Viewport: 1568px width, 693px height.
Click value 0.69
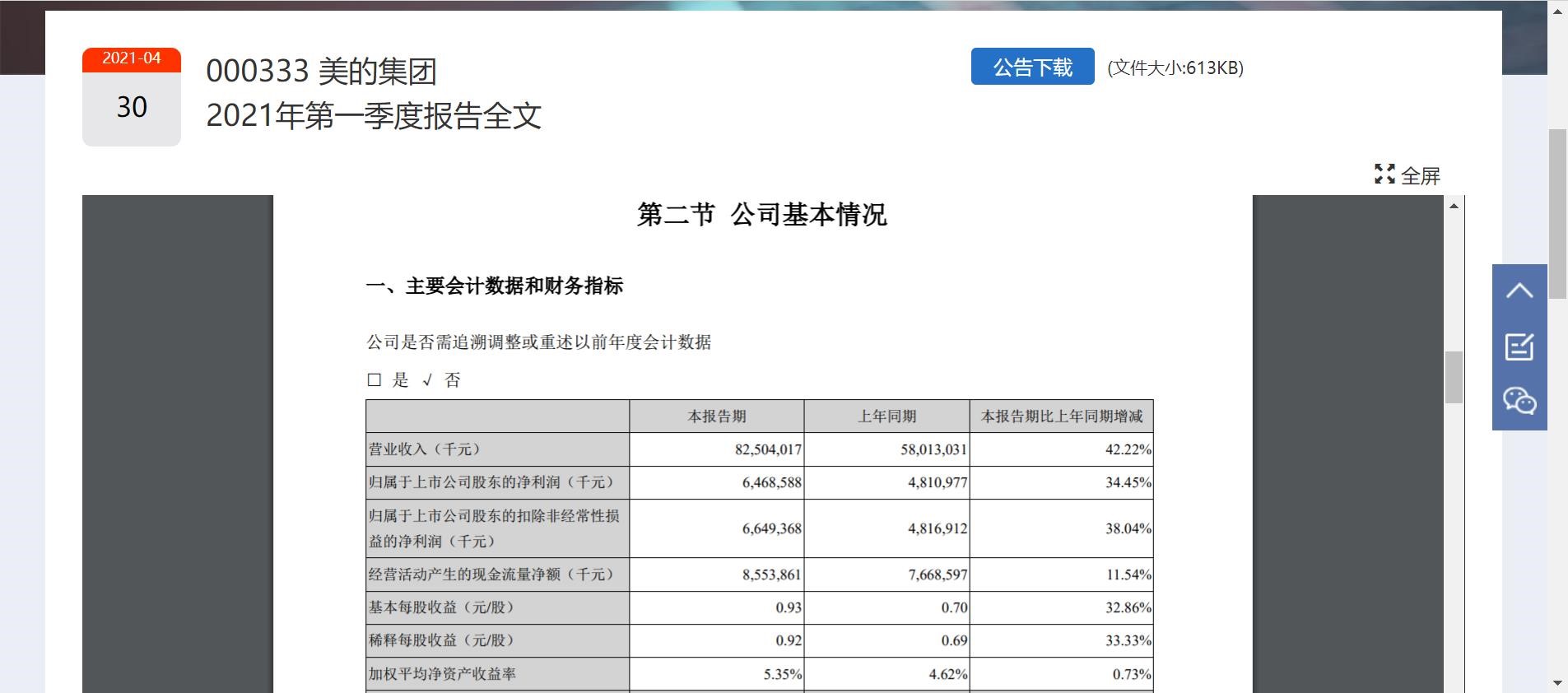pyautogui.click(x=955, y=640)
